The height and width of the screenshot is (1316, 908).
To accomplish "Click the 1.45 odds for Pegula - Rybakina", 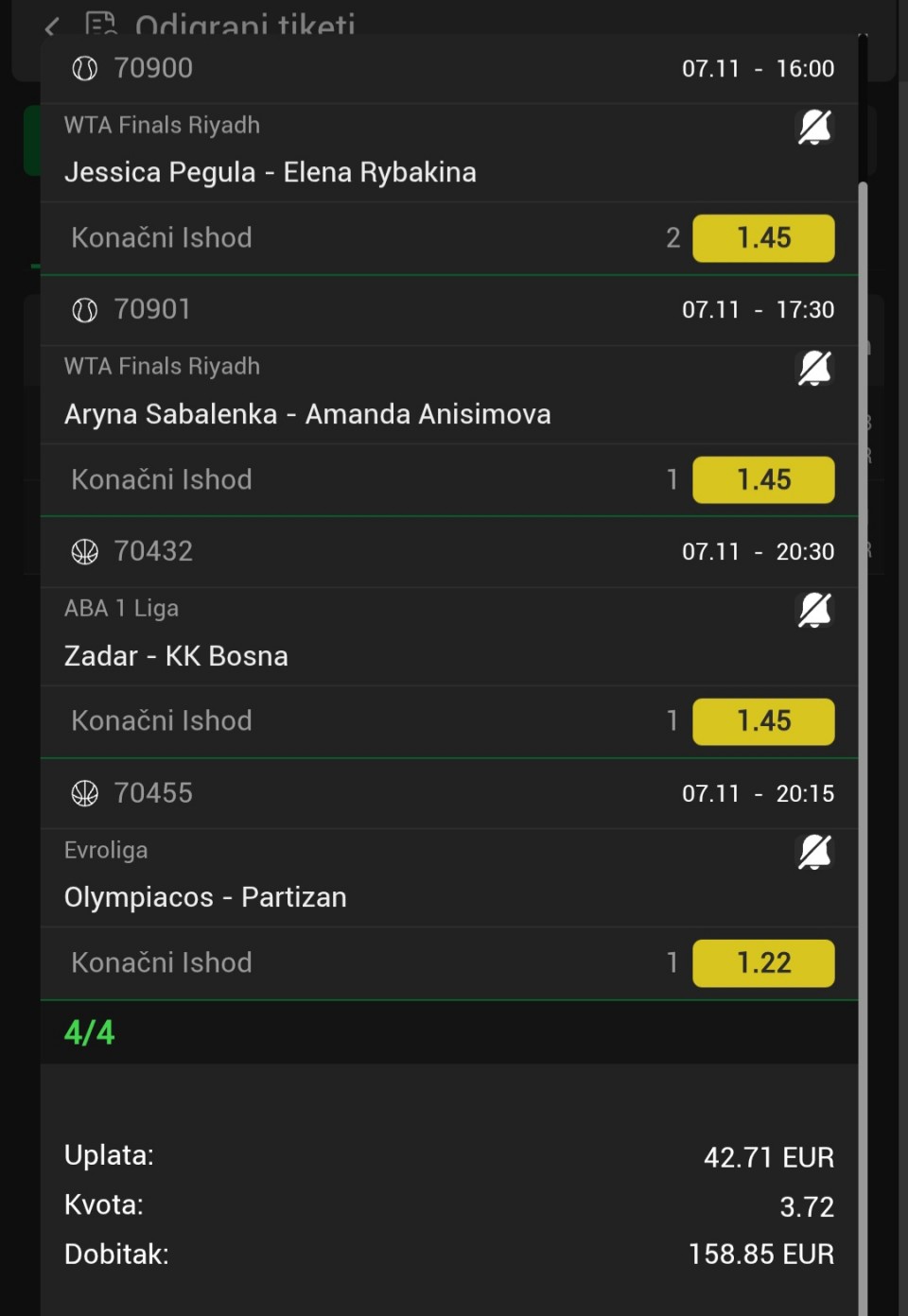I will click(763, 238).
